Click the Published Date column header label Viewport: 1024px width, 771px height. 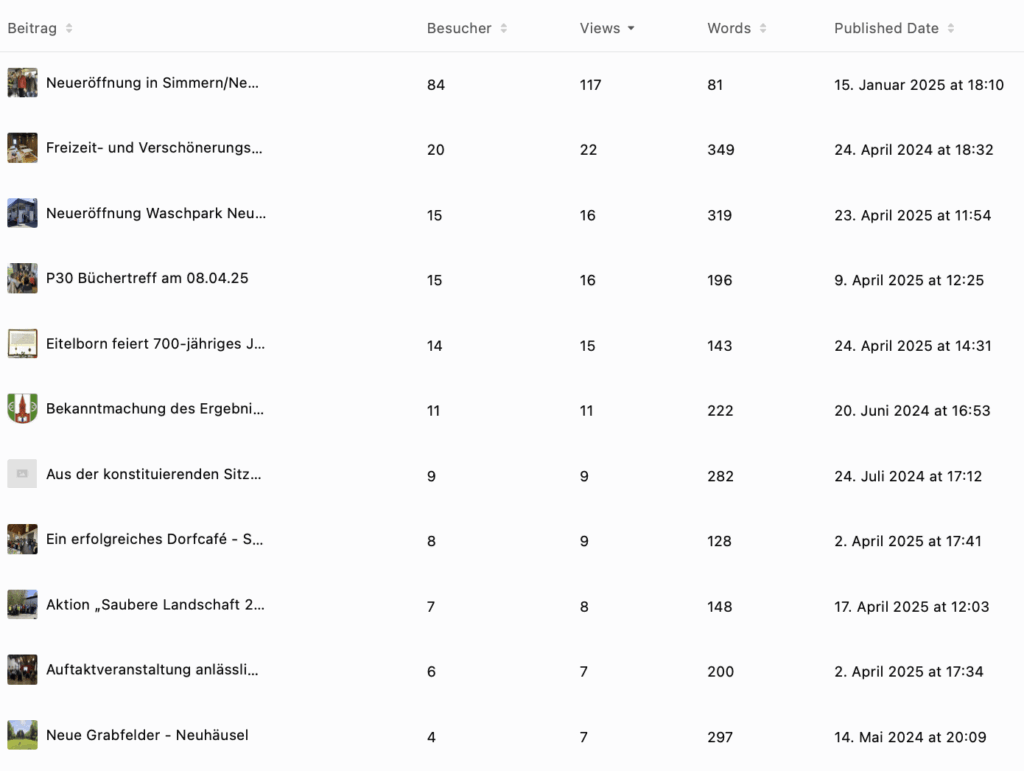pos(886,28)
